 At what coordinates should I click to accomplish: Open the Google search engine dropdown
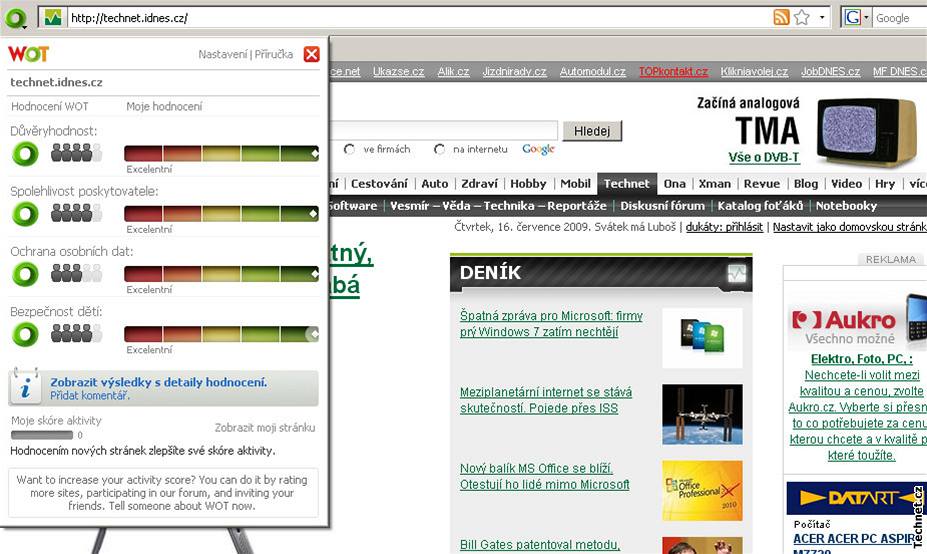[854, 17]
